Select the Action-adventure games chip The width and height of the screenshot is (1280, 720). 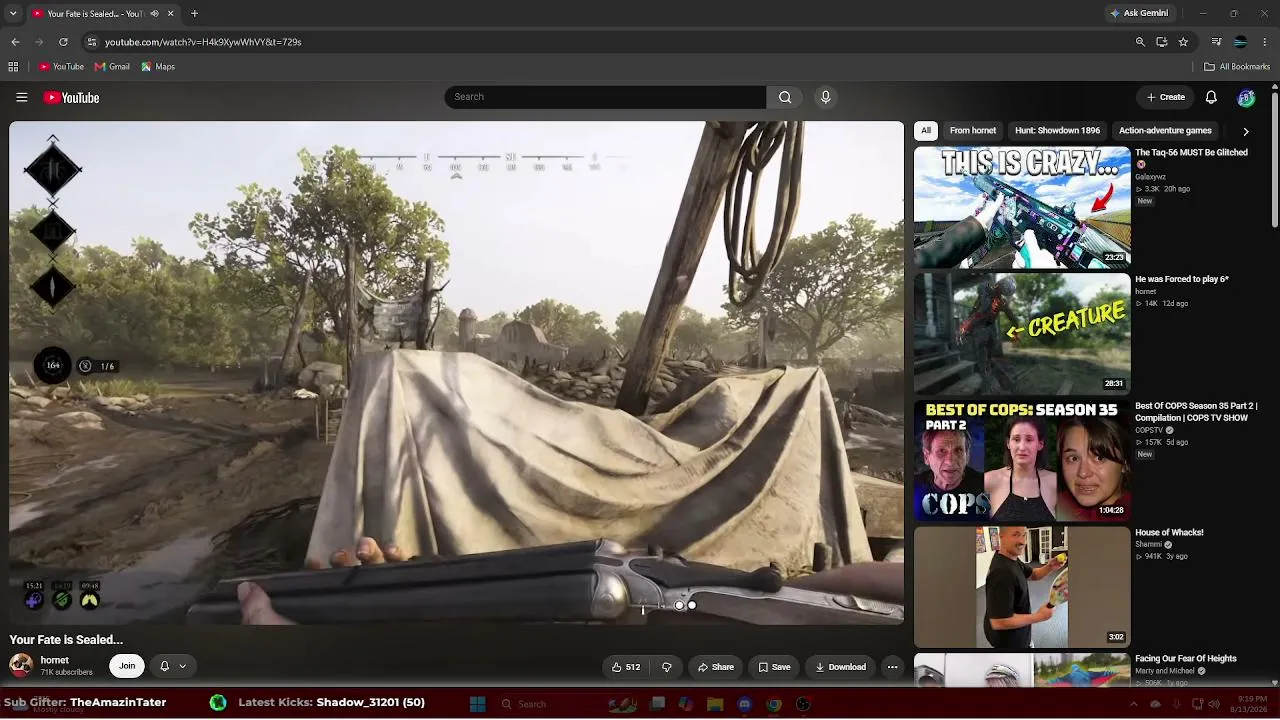1165,131
